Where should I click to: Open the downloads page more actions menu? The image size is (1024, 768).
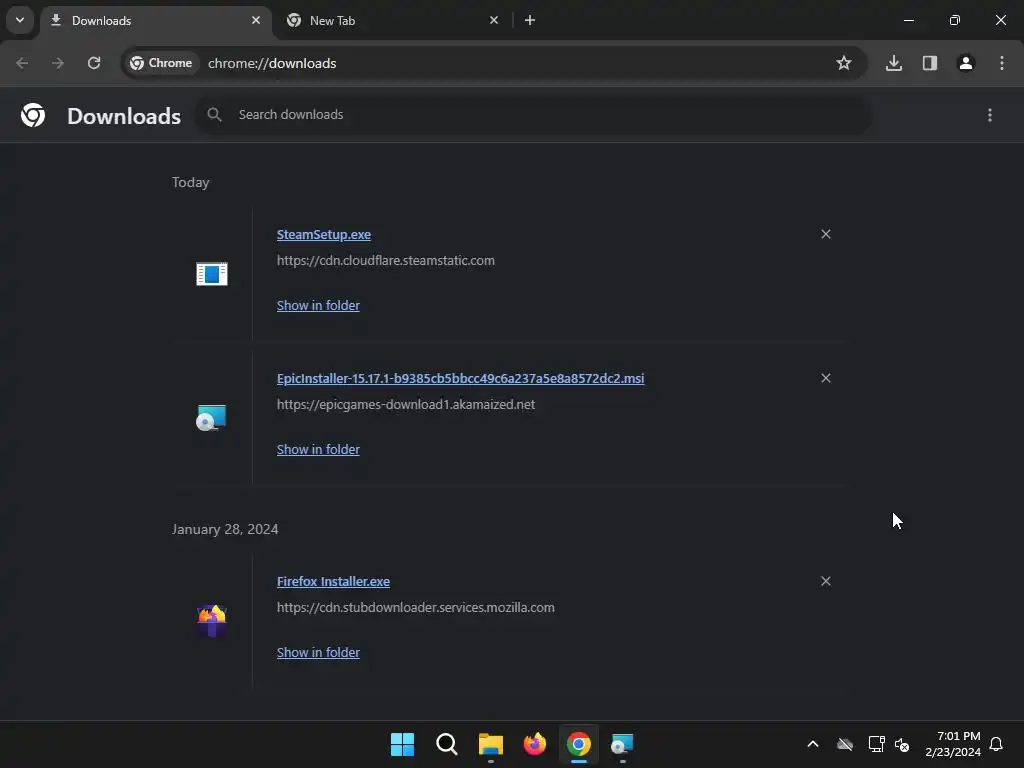point(990,115)
